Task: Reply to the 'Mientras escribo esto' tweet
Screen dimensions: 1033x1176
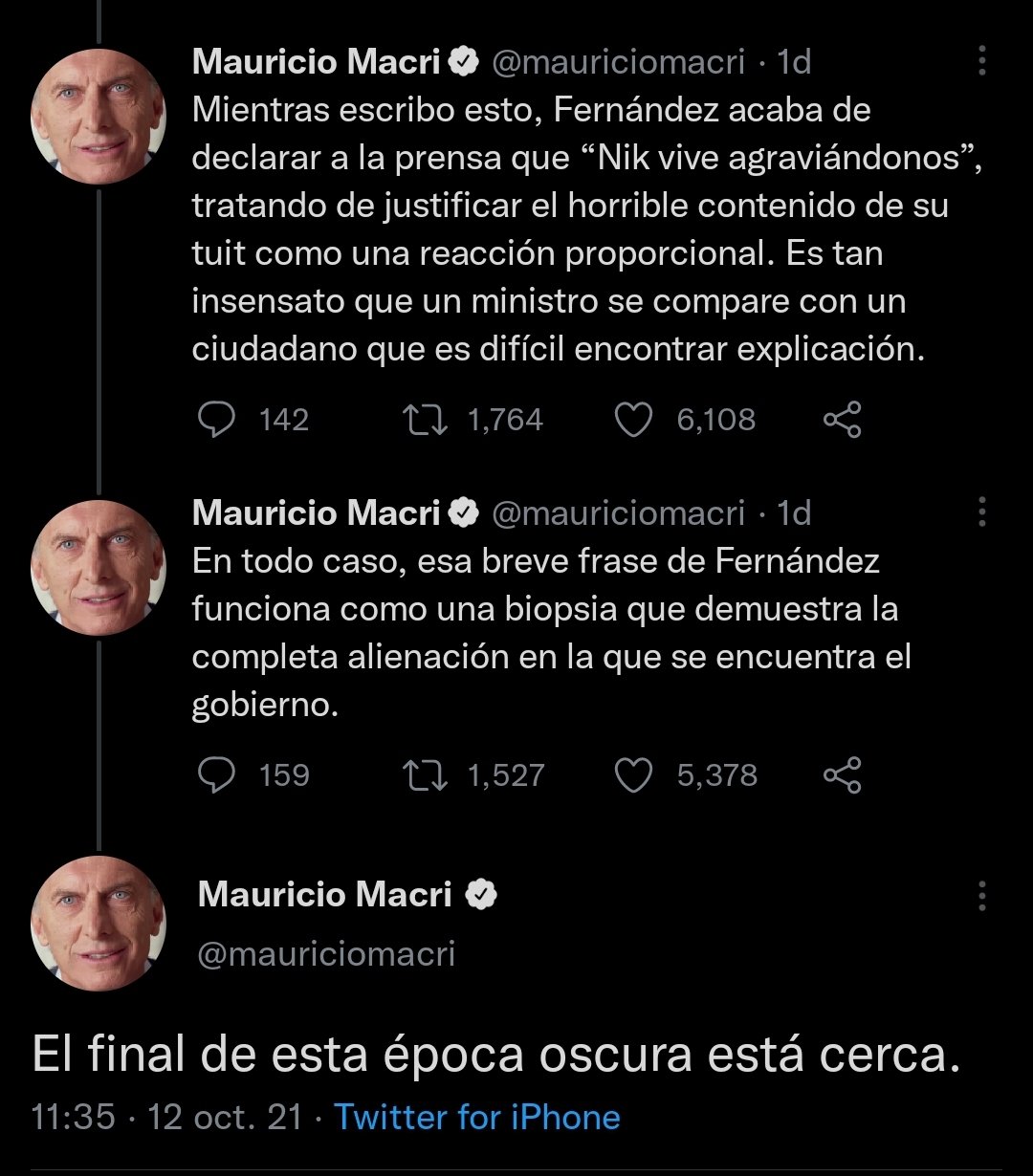Action: [x=216, y=420]
